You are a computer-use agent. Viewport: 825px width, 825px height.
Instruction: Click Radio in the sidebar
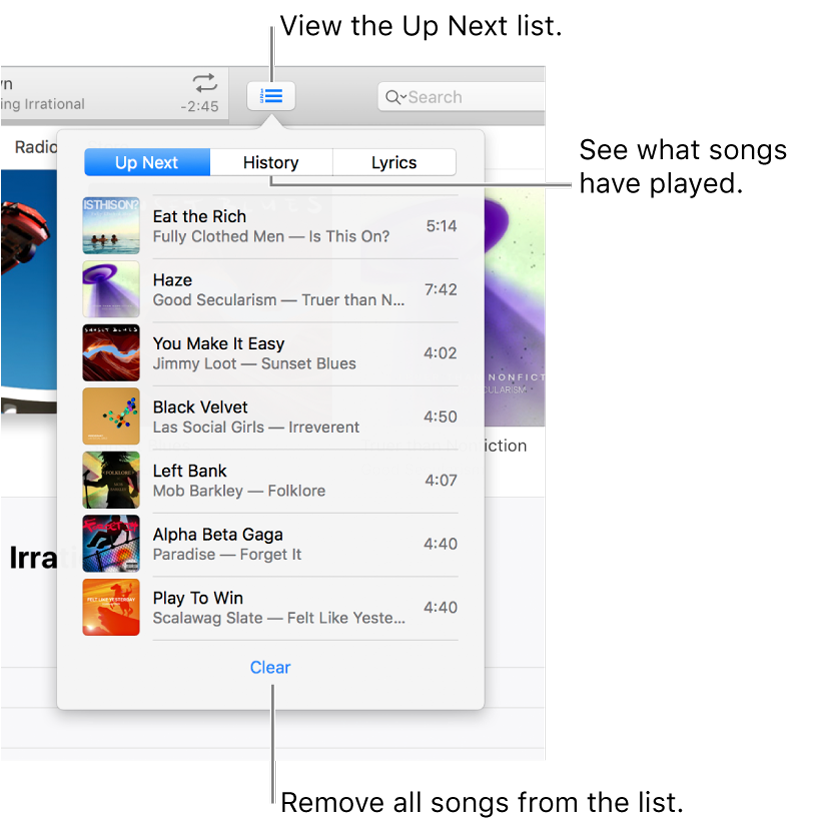(36, 147)
